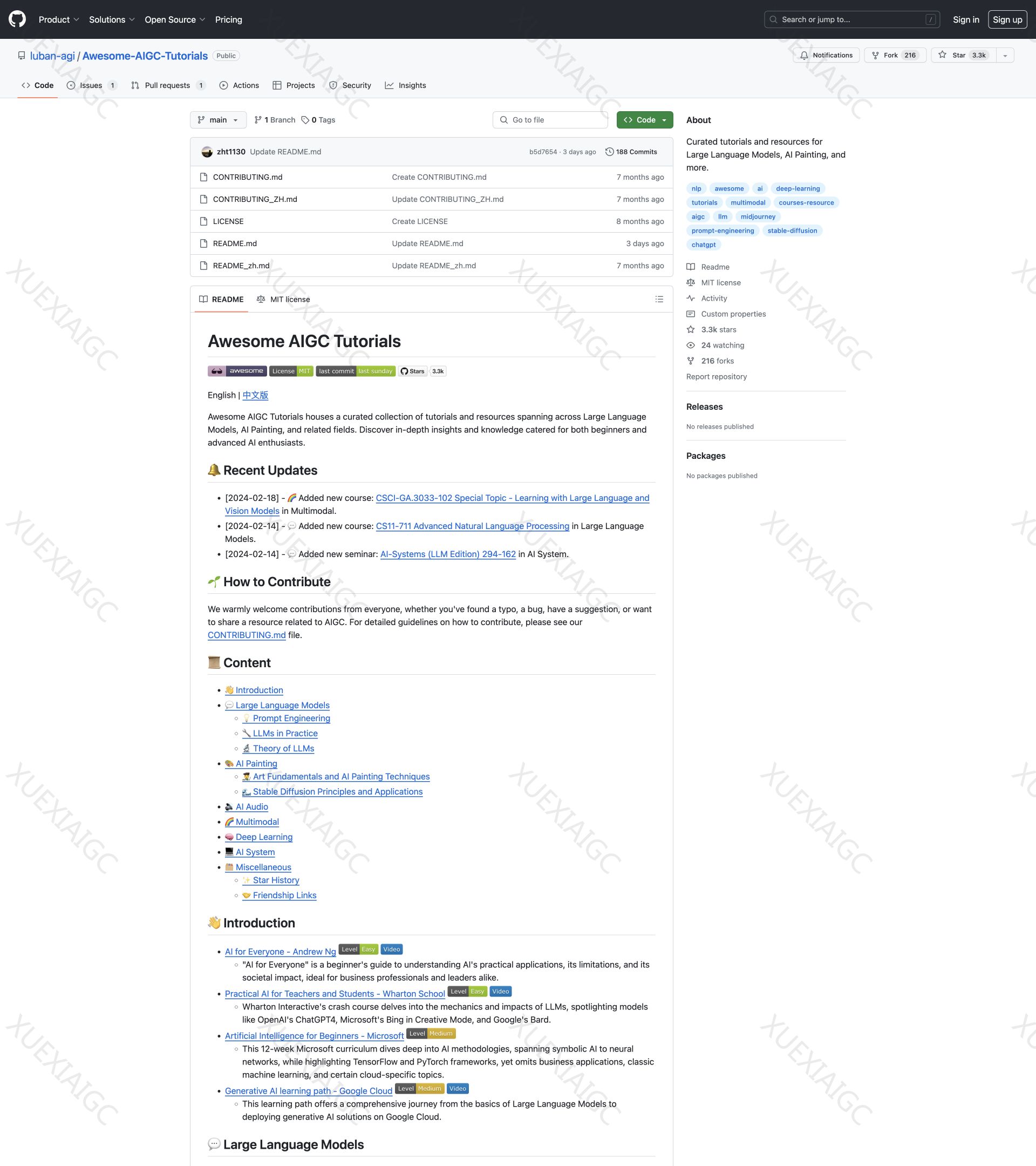Expand the Star lists caret

1005,55
